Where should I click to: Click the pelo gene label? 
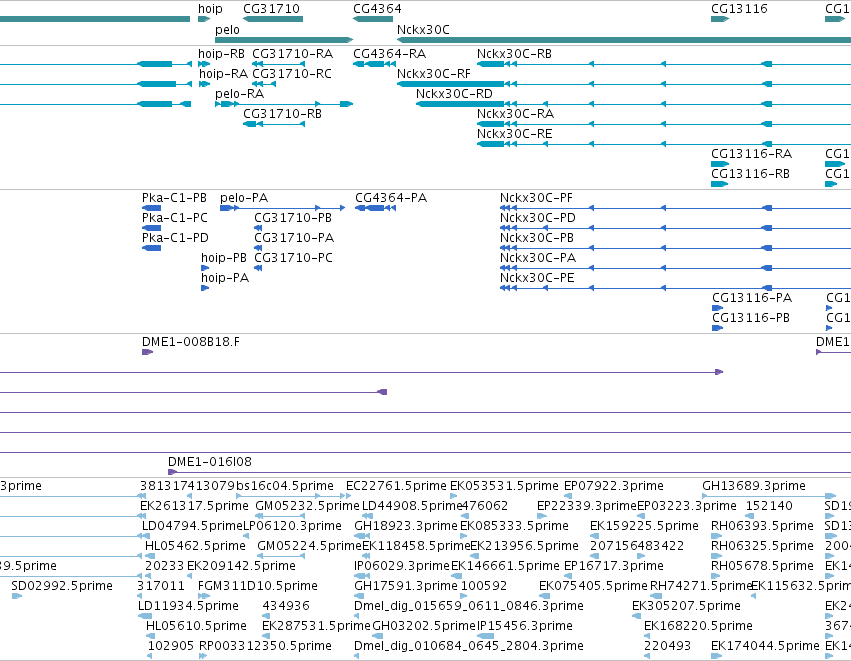tap(227, 30)
